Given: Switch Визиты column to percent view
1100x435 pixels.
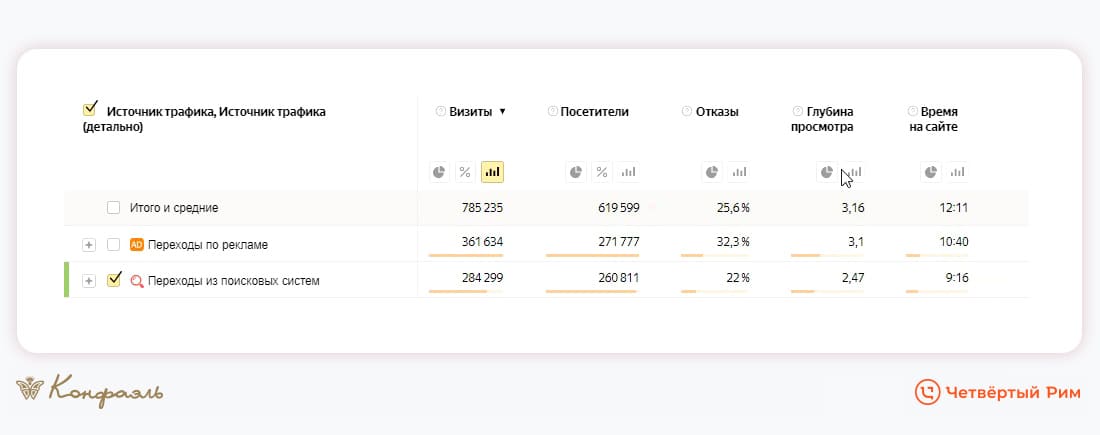Looking at the screenshot, I should coord(465,172).
